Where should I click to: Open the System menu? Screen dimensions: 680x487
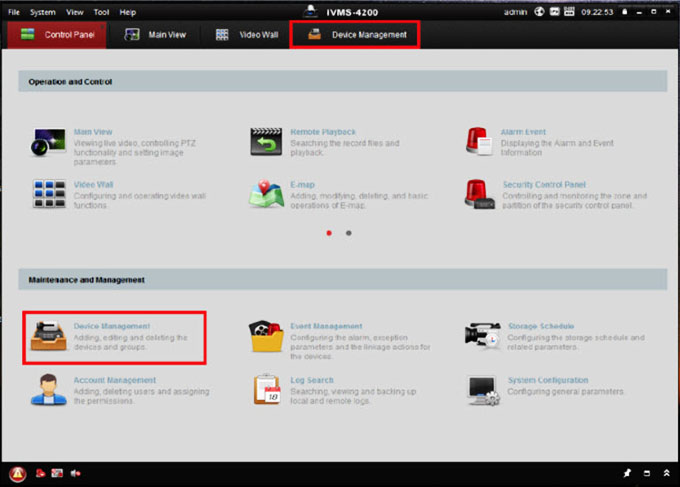[x=42, y=12]
